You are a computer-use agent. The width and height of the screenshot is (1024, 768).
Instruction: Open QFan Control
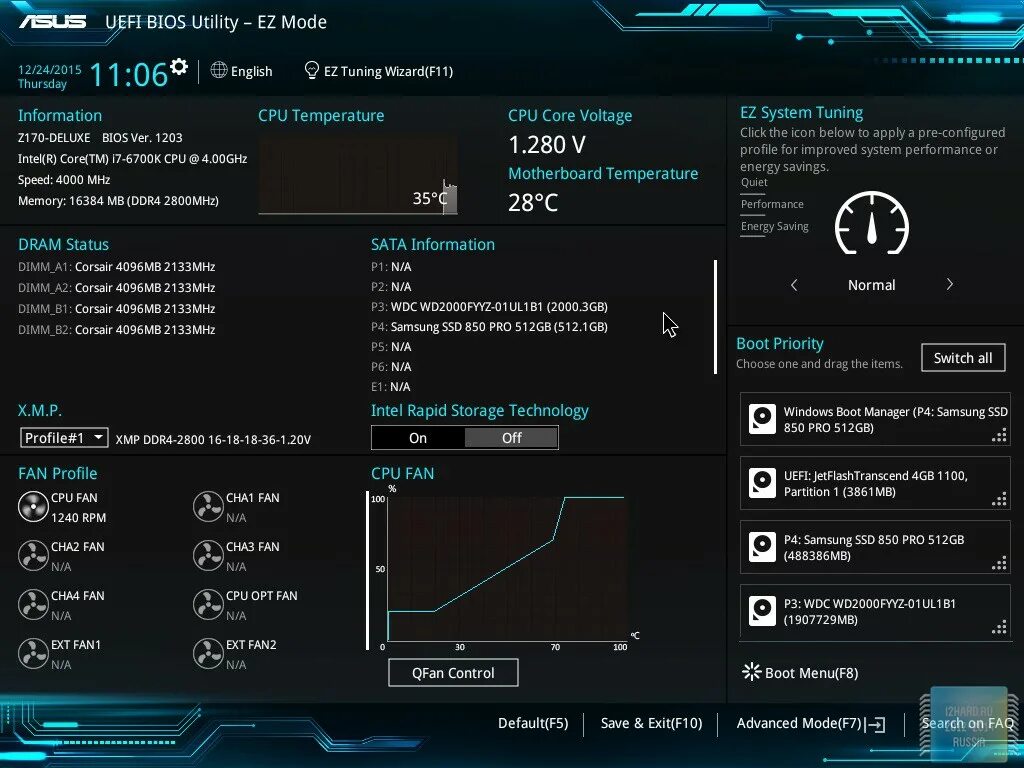(x=453, y=673)
